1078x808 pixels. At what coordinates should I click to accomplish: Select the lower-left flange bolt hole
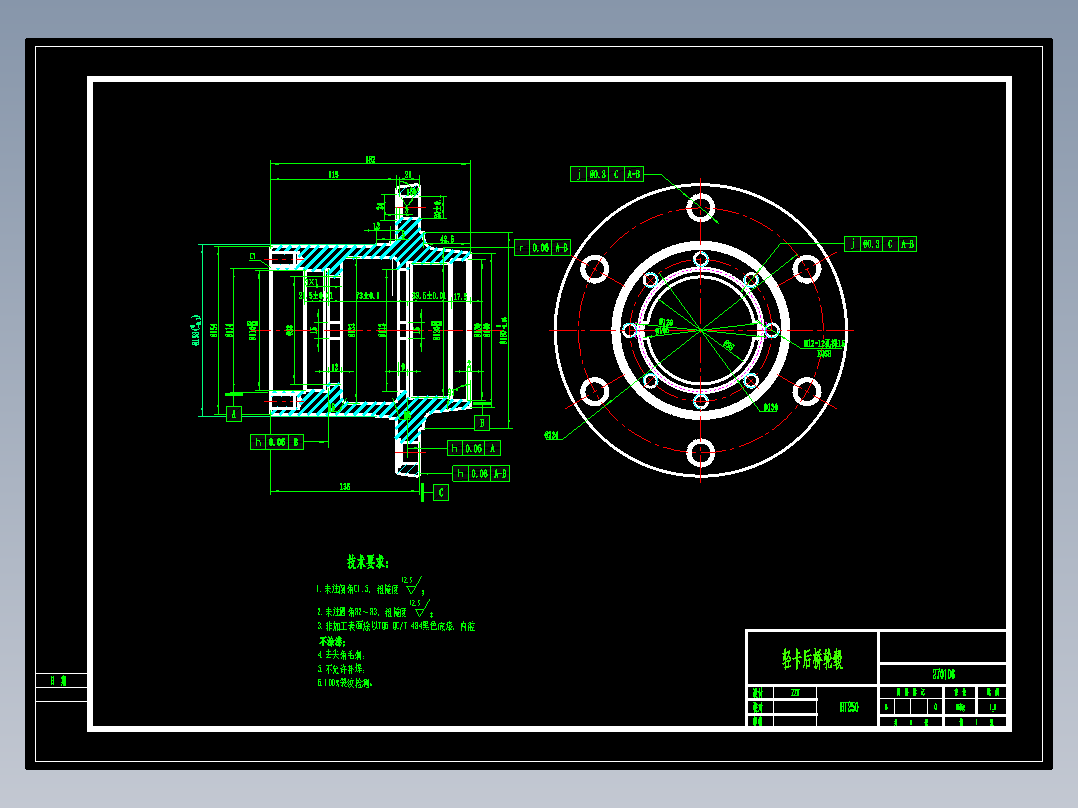click(x=594, y=391)
